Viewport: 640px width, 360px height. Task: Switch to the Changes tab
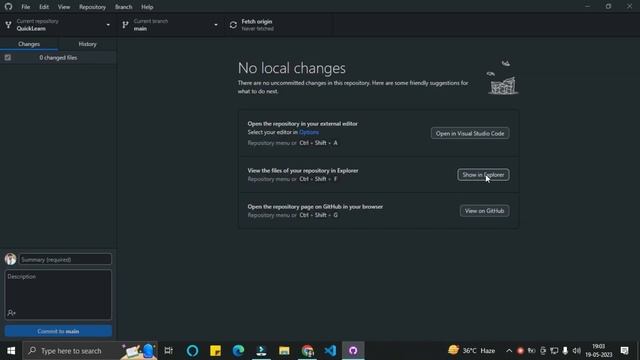(29, 44)
